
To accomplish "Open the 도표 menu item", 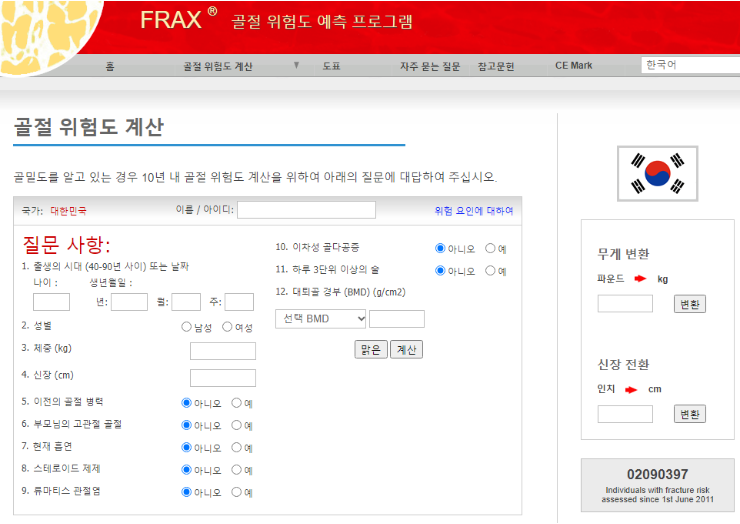I will 331,66.
